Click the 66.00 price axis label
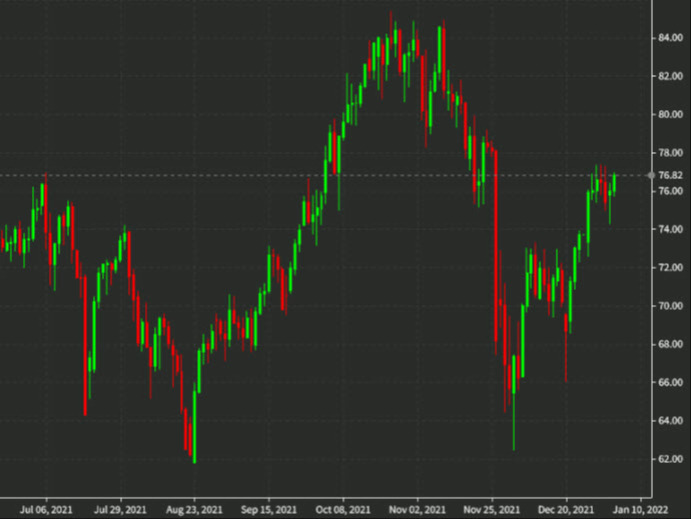Screen dimensions: 691x519 point(670,382)
